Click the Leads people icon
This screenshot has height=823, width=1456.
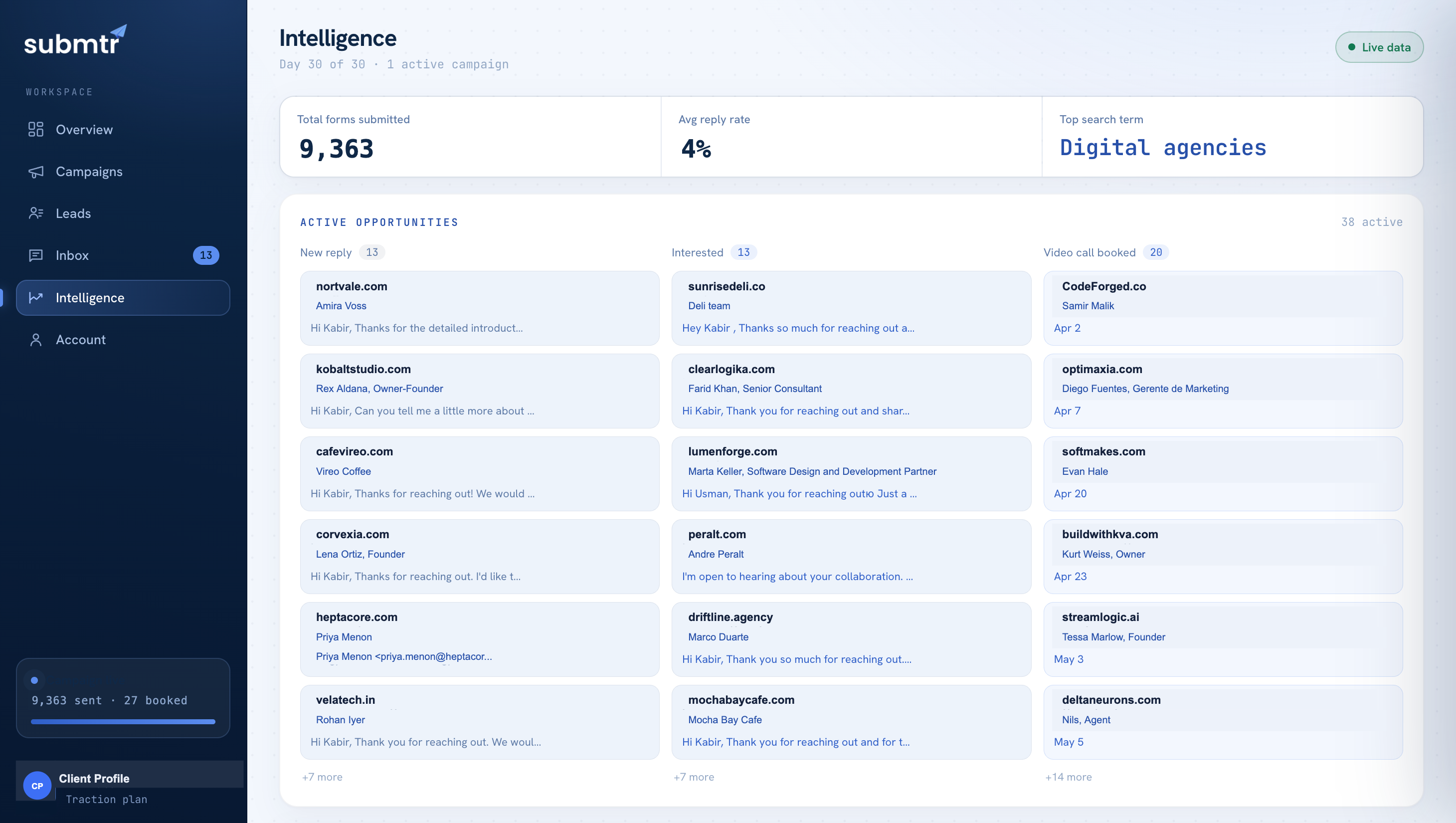(35, 213)
